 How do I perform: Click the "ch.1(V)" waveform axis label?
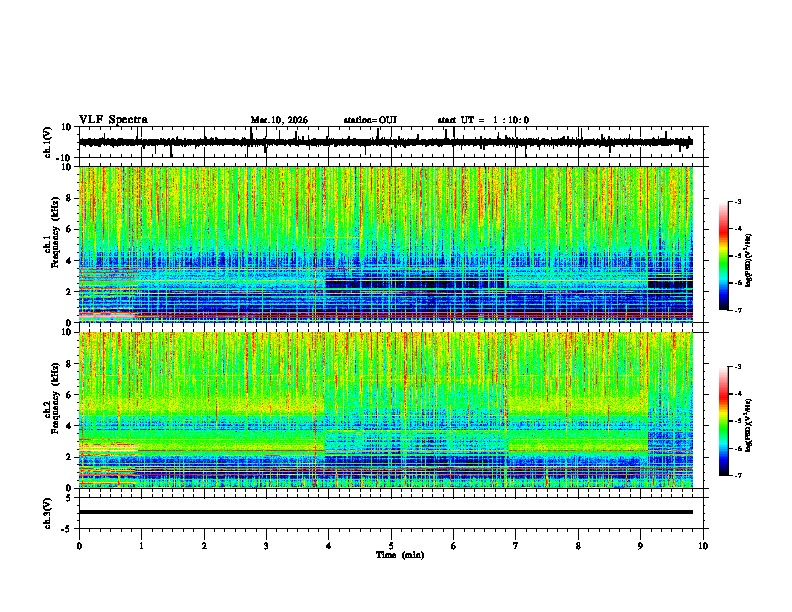48,142
